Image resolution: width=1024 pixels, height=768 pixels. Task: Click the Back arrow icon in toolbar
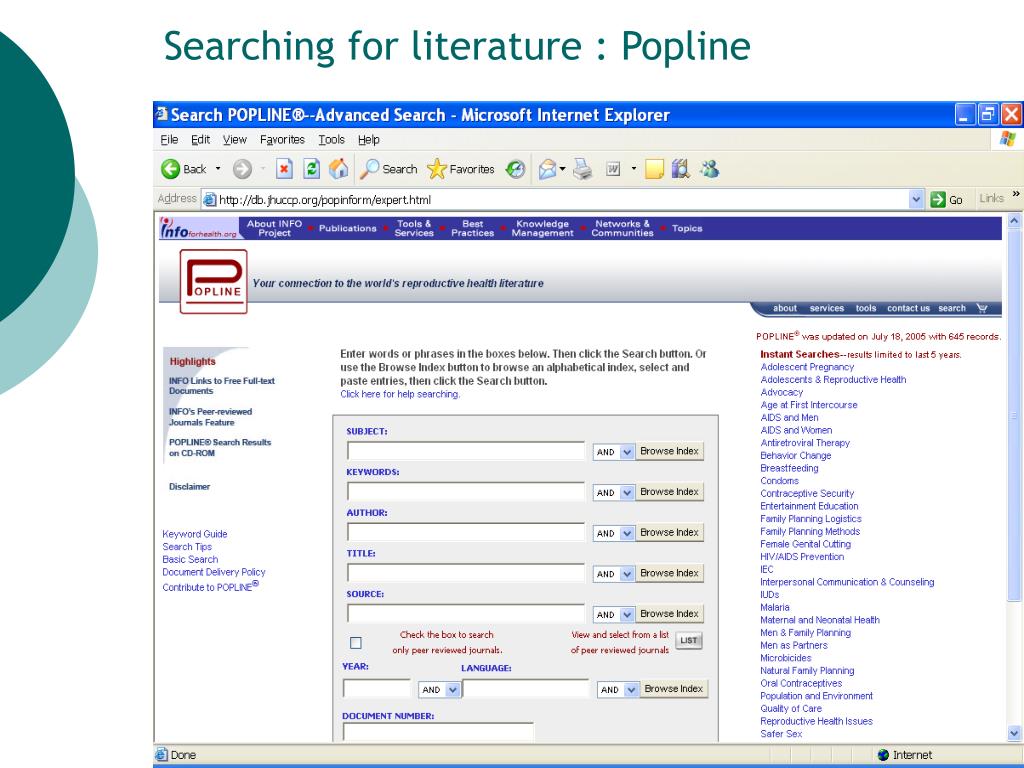(170, 169)
